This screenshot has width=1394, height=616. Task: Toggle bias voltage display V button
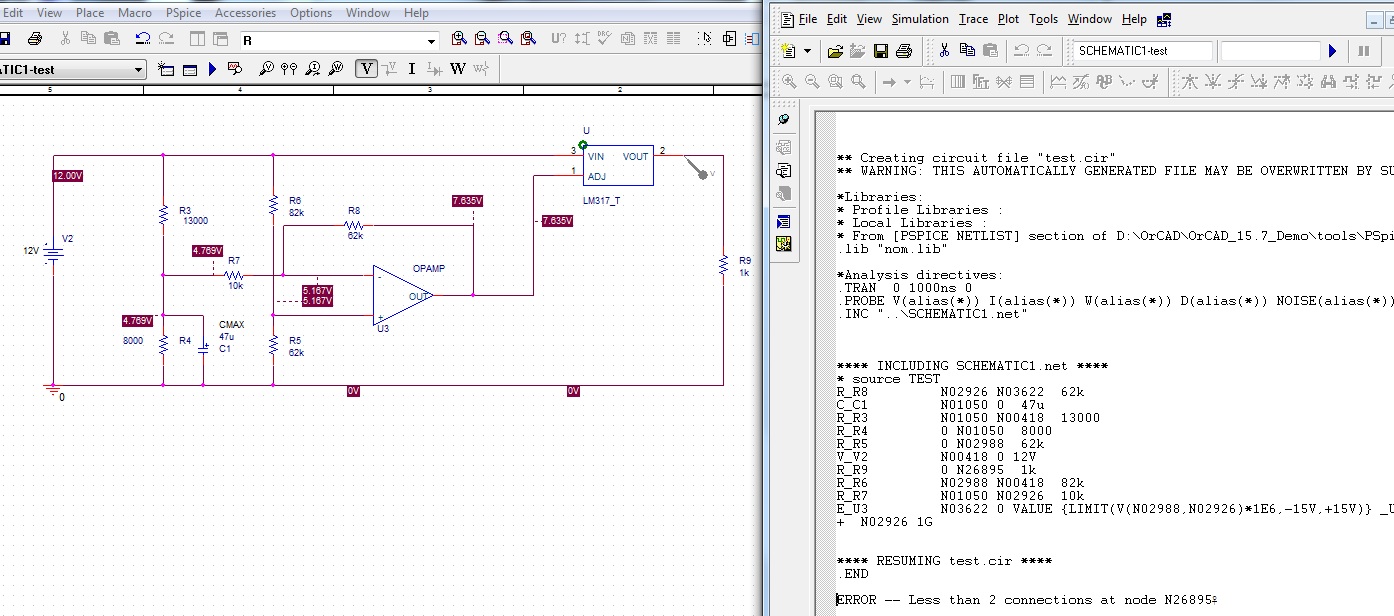click(367, 69)
